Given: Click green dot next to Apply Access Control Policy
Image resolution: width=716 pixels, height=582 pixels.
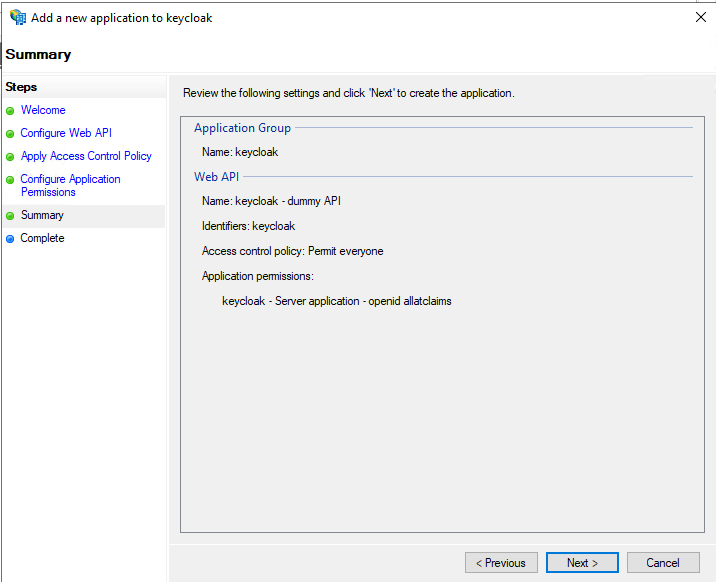Looking at the screenshot, I should 10,157.
